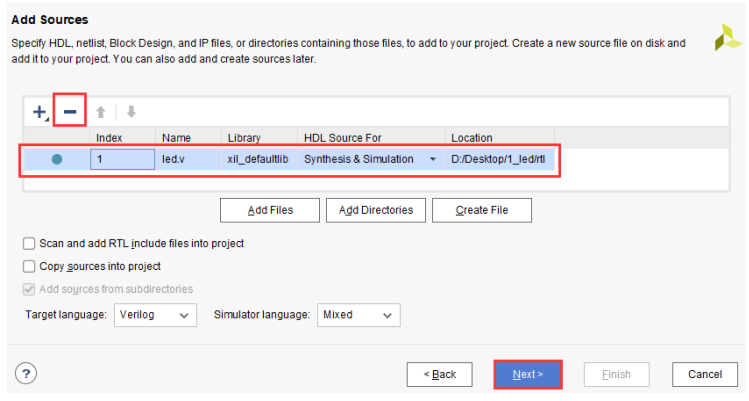Click the HDL Source For column header
Screen dimensions: 749x401
371,137
